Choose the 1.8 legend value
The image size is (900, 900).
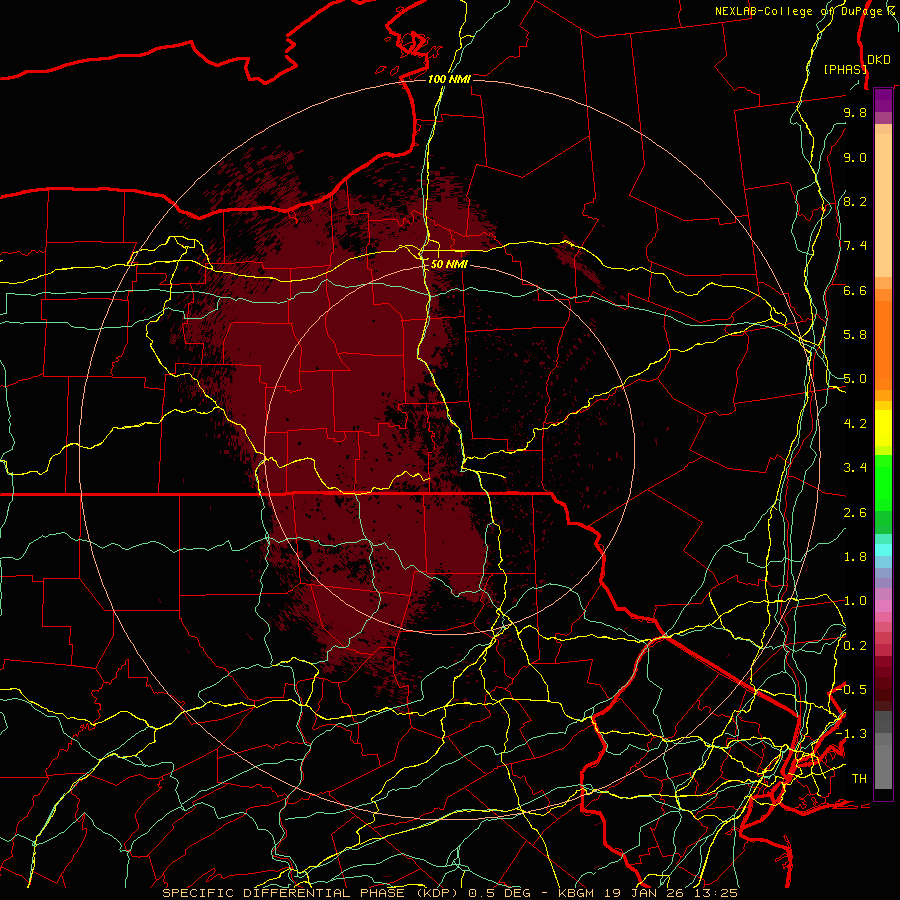click(x=855, y=557)
